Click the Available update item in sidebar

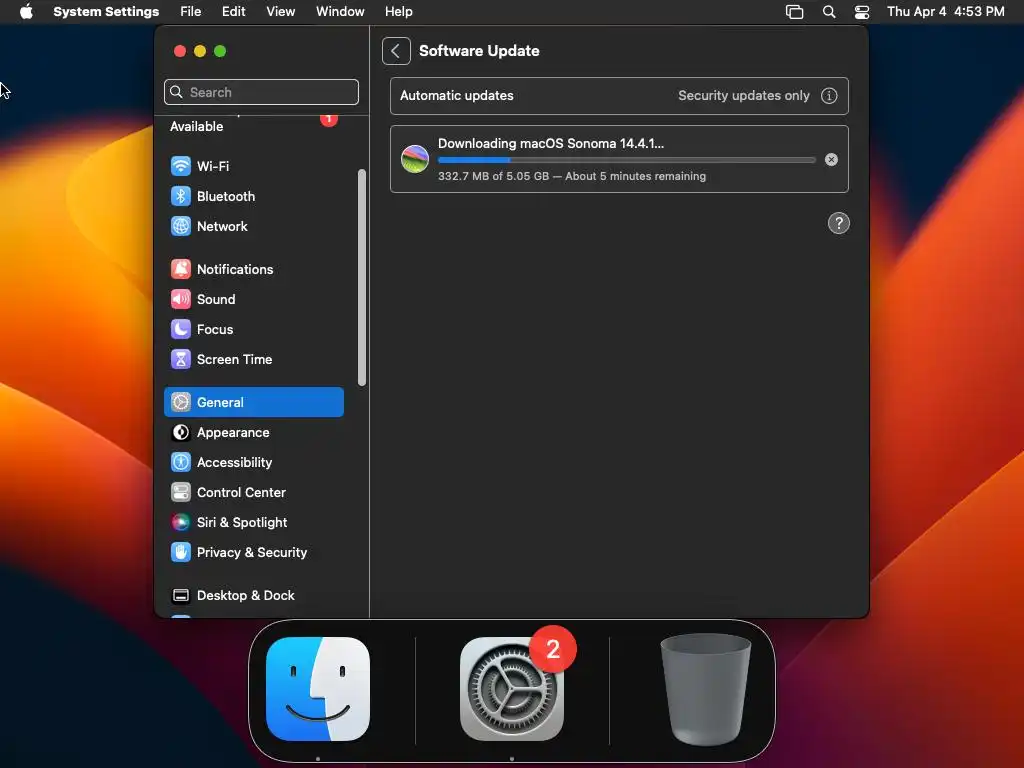coord(253,126)
